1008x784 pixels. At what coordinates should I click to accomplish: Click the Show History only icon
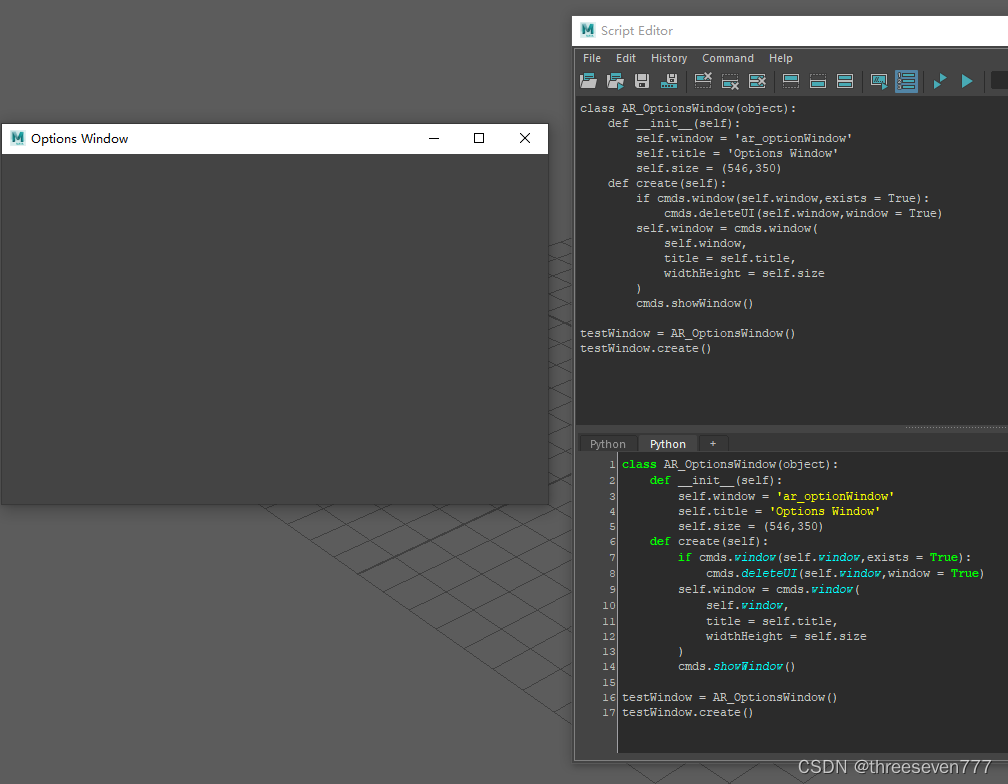[791, 81]
